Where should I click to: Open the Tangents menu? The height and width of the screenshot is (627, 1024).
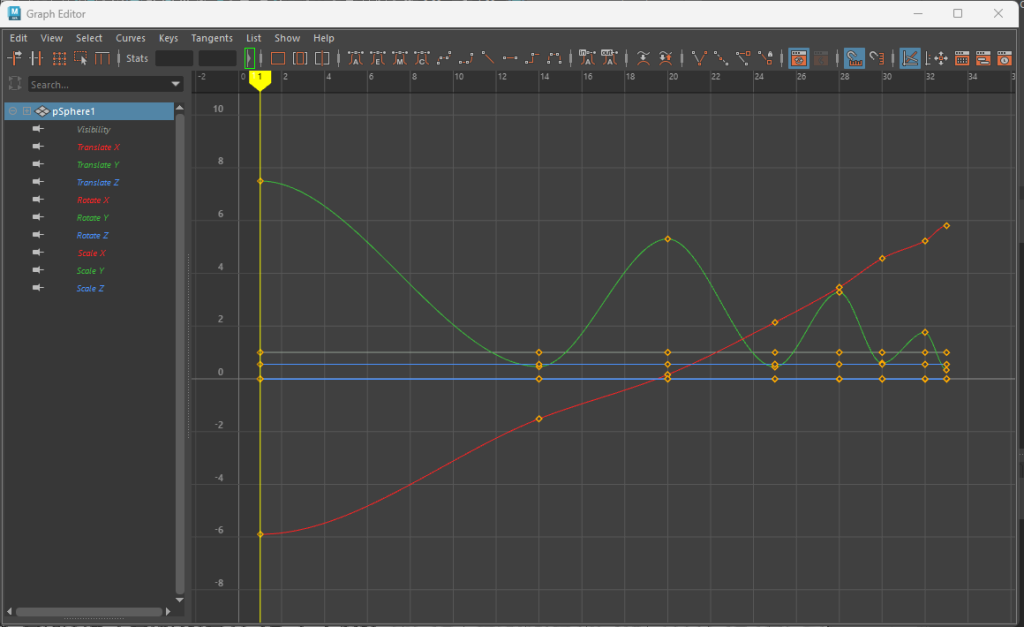210,38
